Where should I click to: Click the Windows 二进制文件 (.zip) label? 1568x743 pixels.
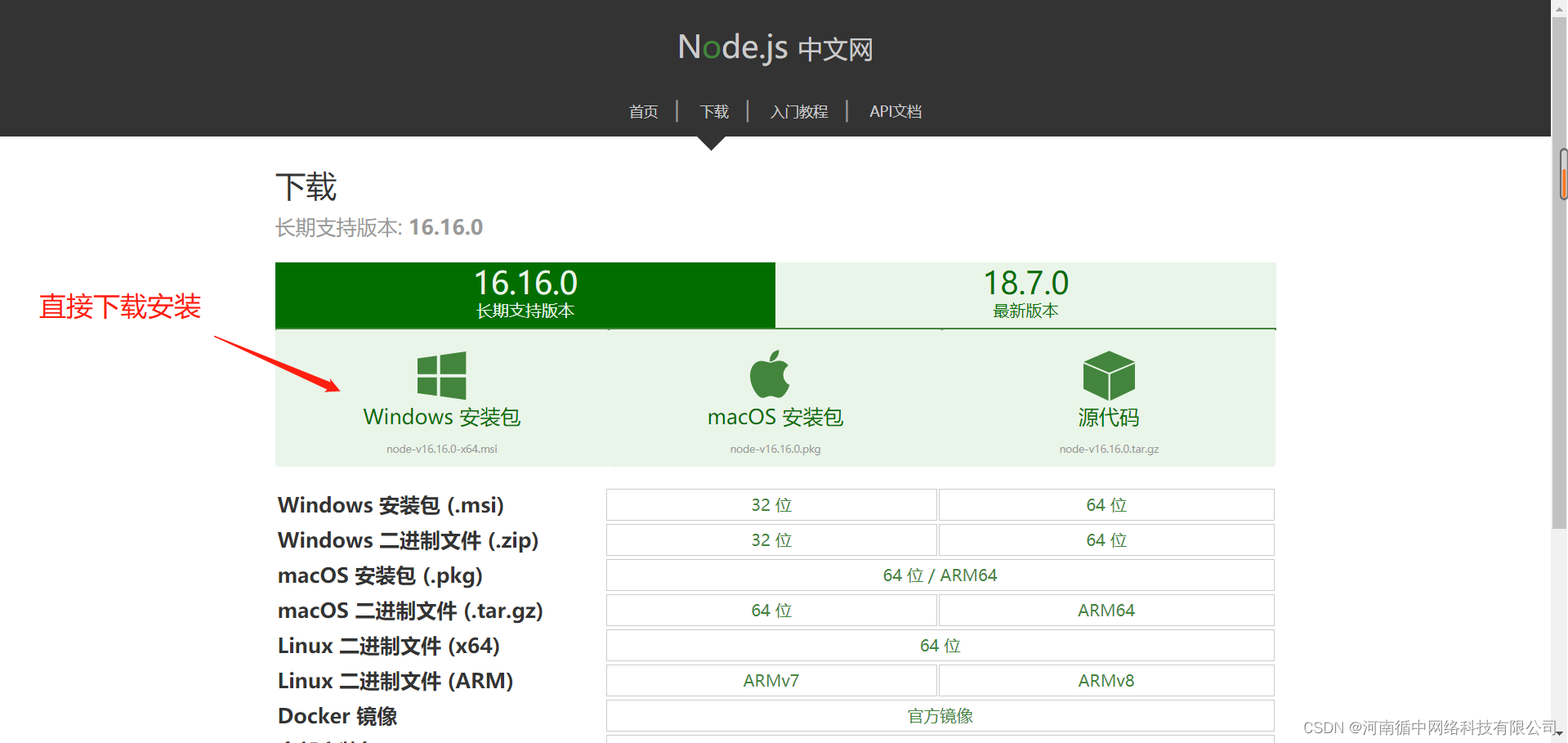(408, 540)
